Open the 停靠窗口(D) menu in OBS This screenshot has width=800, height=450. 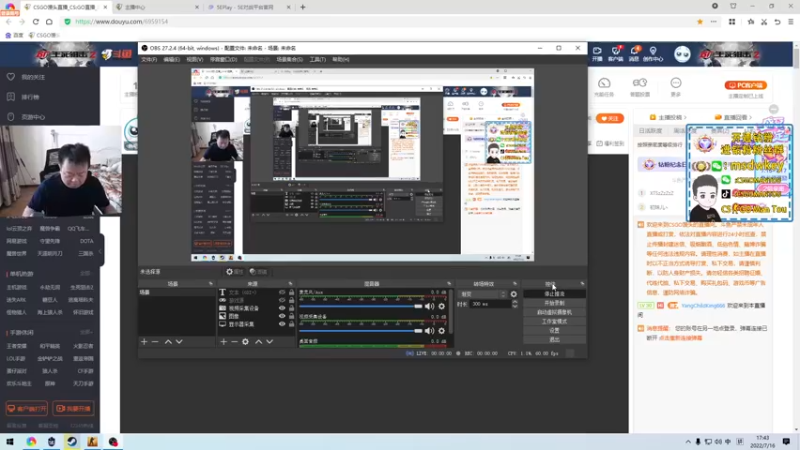tap(223, 60)
